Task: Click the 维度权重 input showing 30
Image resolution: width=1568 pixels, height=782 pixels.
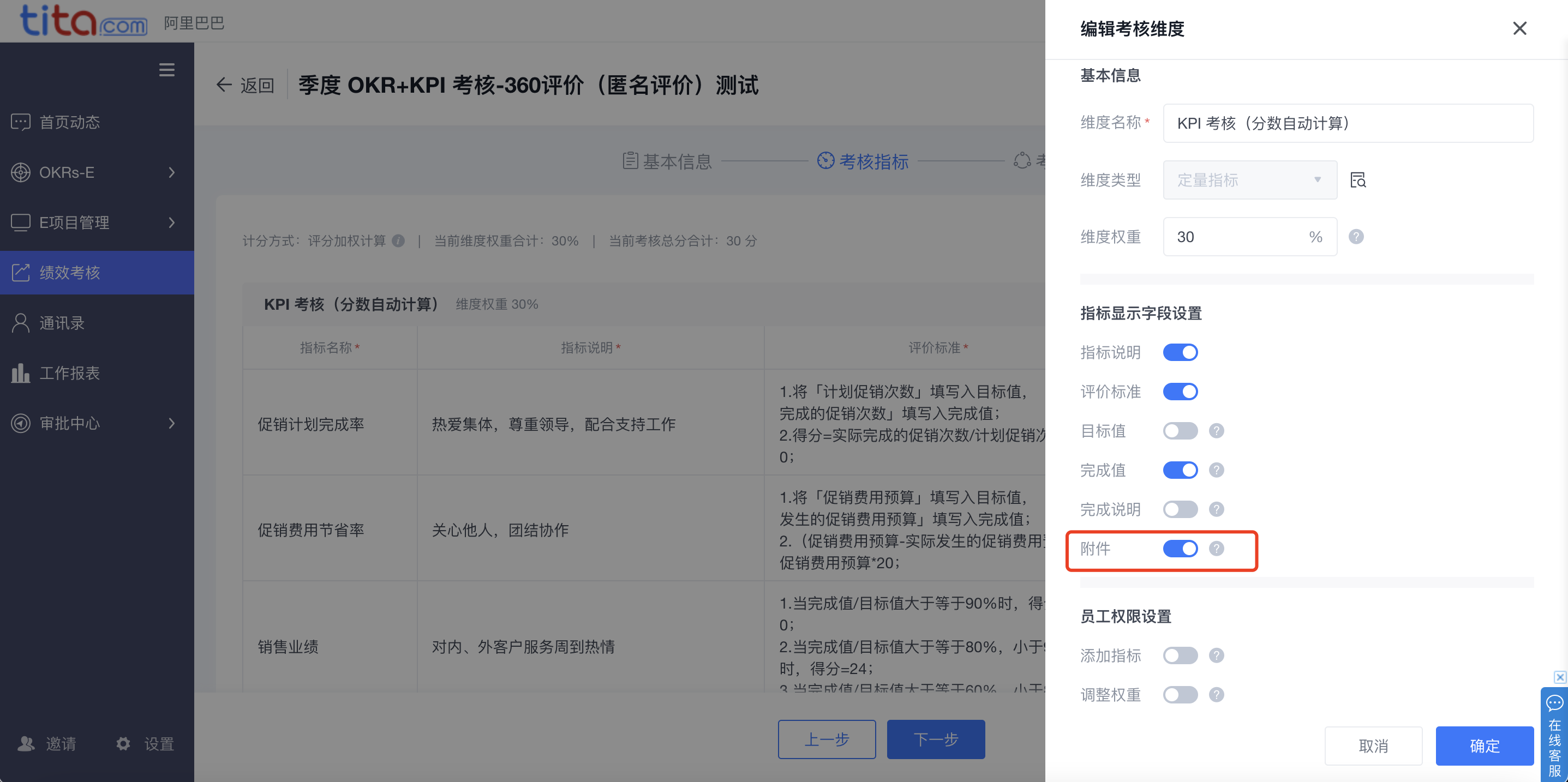Action: click(x=1249, y=237)
